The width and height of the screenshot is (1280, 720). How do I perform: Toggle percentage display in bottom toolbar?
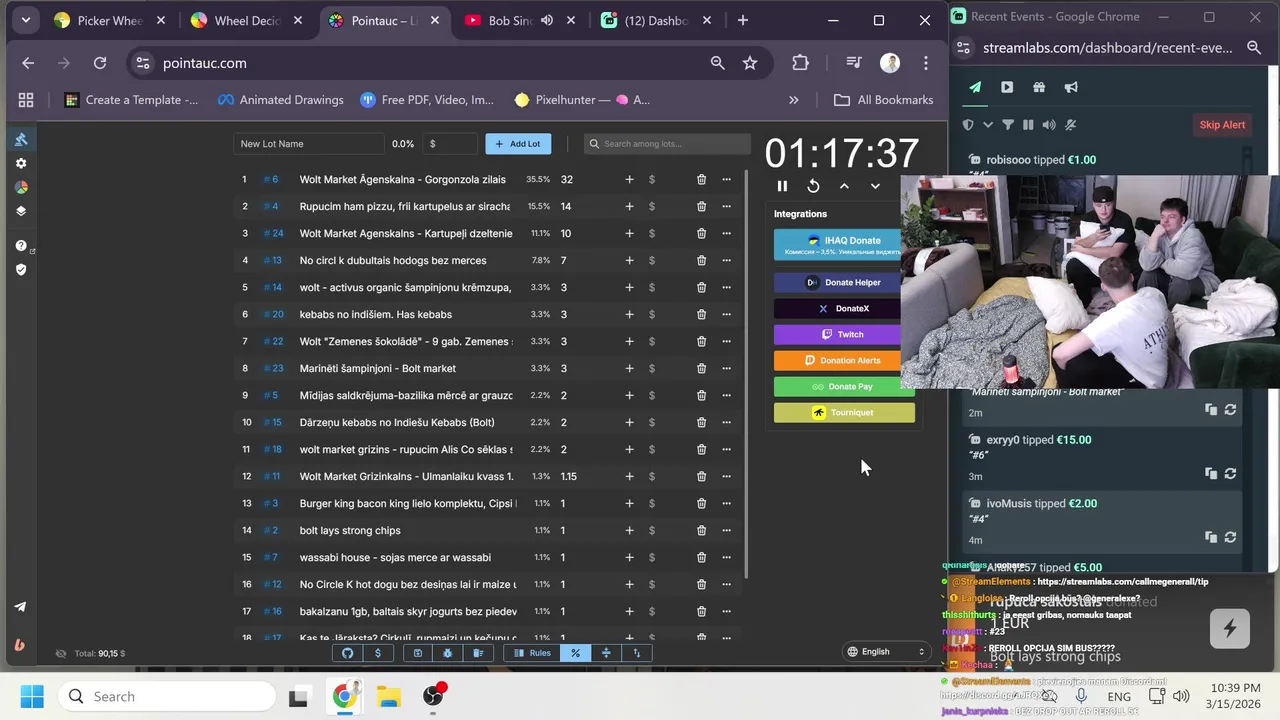click(575, 653)
